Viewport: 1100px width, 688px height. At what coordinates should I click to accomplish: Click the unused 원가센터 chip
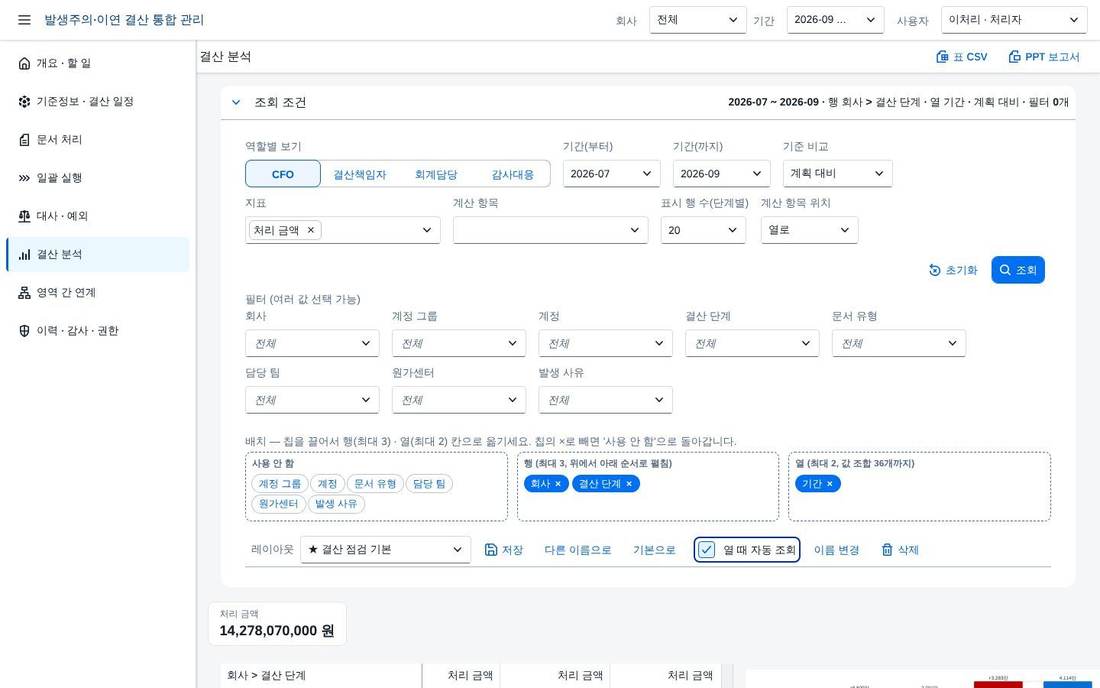click(279, 504)
